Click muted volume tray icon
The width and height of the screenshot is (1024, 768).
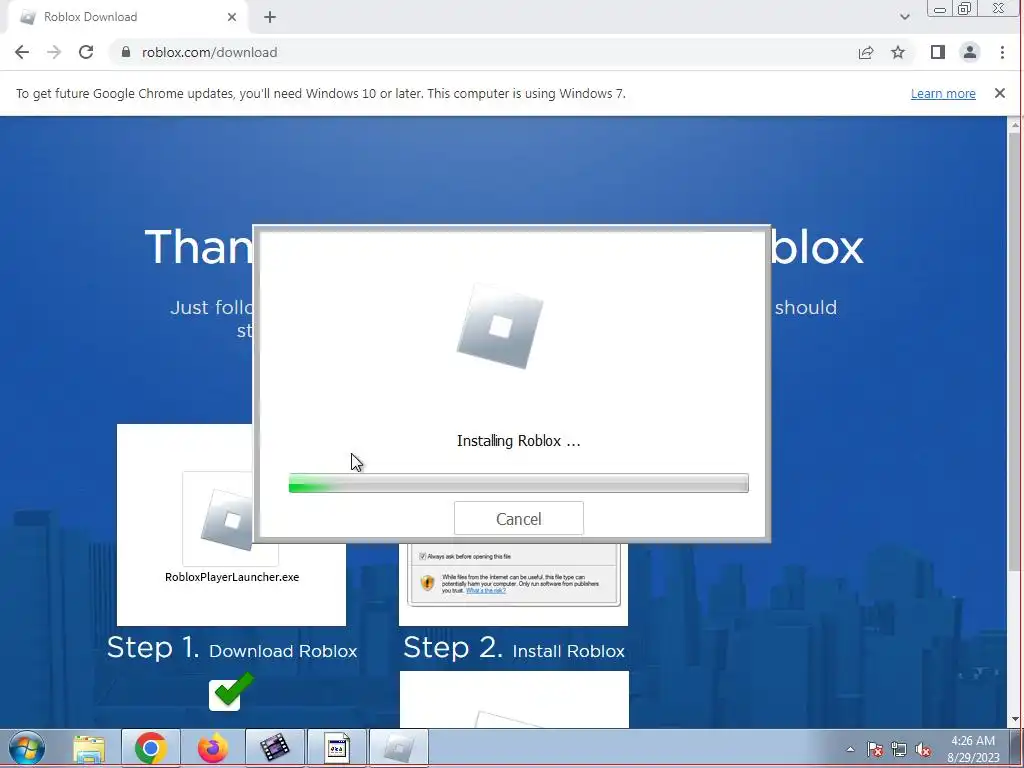(923, 750)
